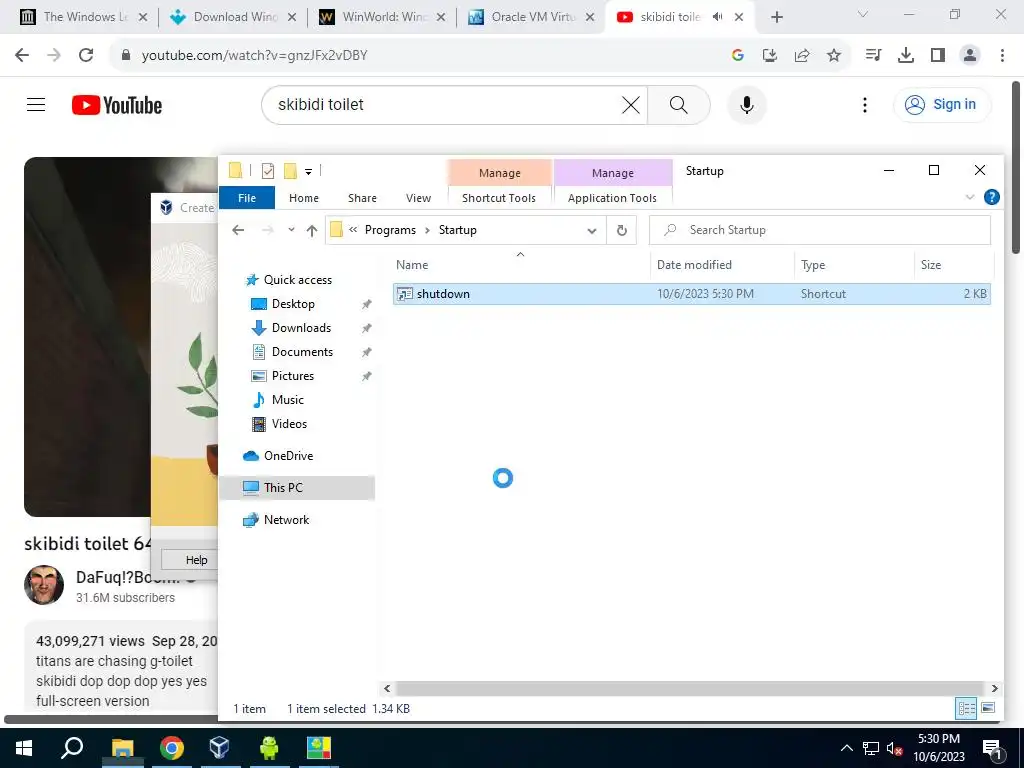
Task: Open the File tab in Explorer
Action: (247, 198)
